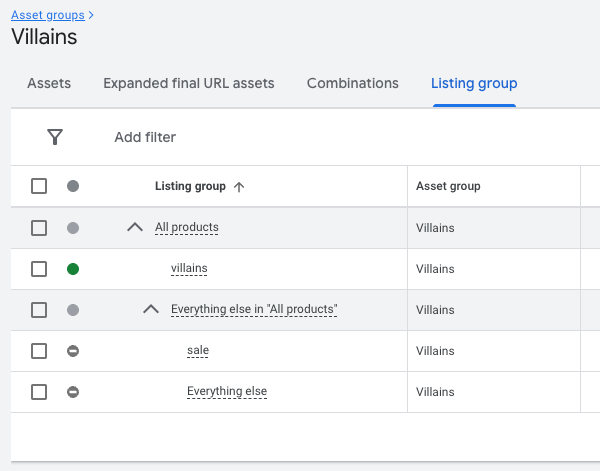Open the villains listing group link
Image resolution: width=600 pixels, height=471 pixels.
[x=189, y=269]
